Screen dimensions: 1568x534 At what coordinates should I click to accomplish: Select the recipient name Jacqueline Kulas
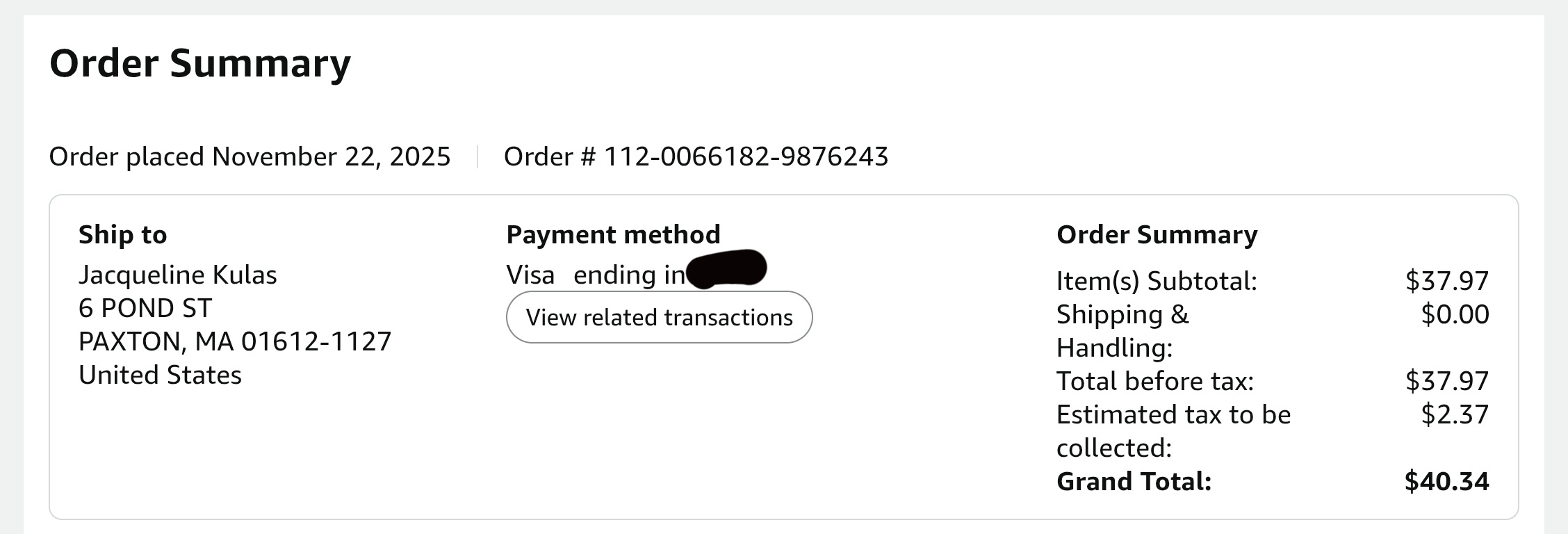[x=177, y=275]
